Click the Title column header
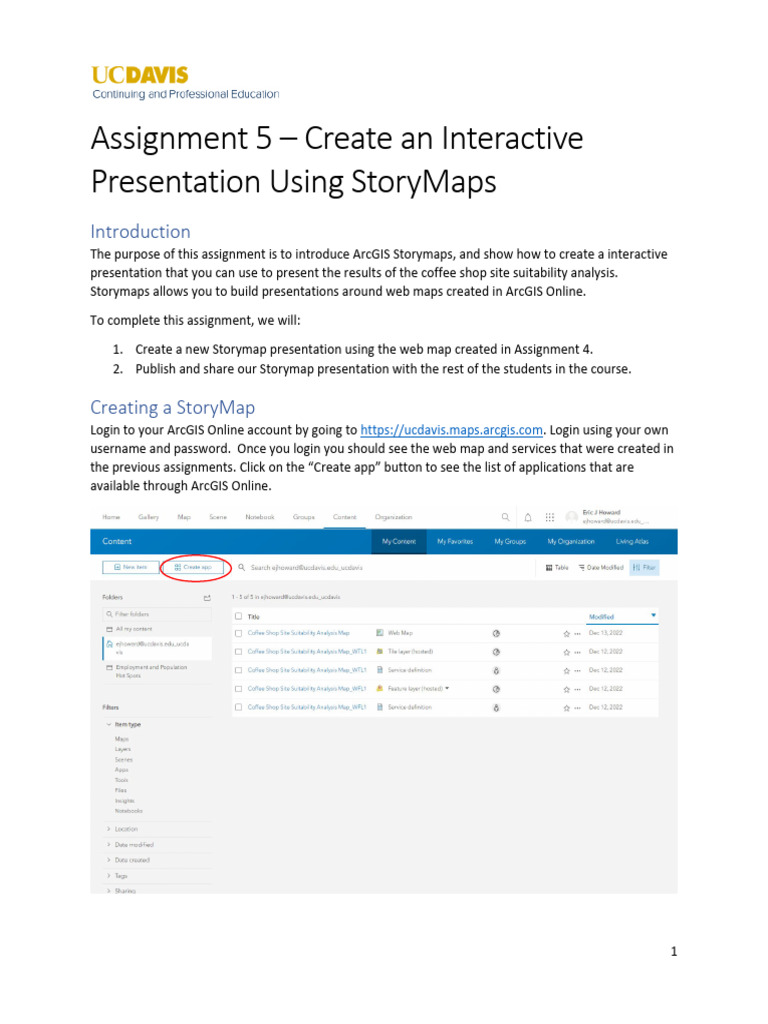The height and width of the screenshot is (1024, 768). (x=253, y=616)
